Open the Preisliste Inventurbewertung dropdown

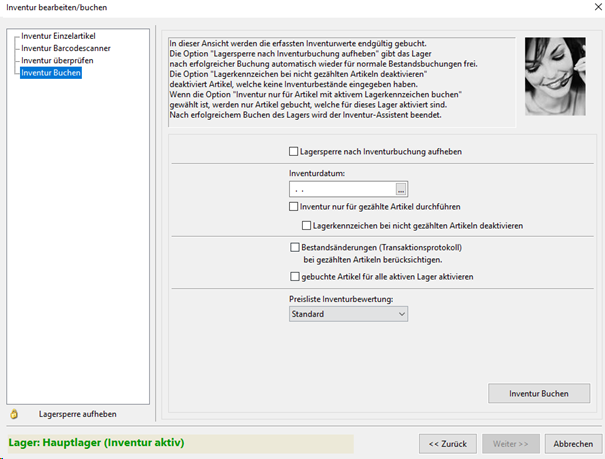point(348,314)
